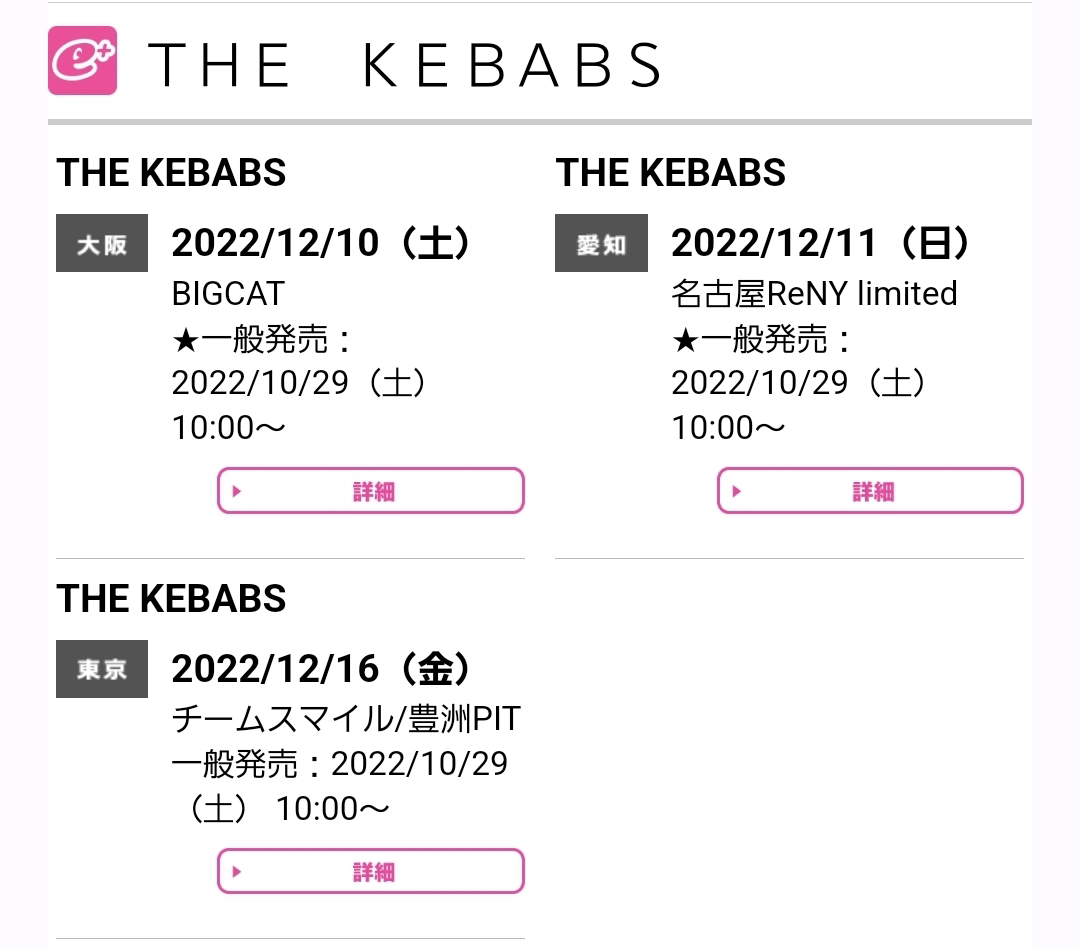Viewport: 1080px width, 947px height.
Task: Click the arrow icon in Osaka 詳細 button
Action: pos(237,491)
